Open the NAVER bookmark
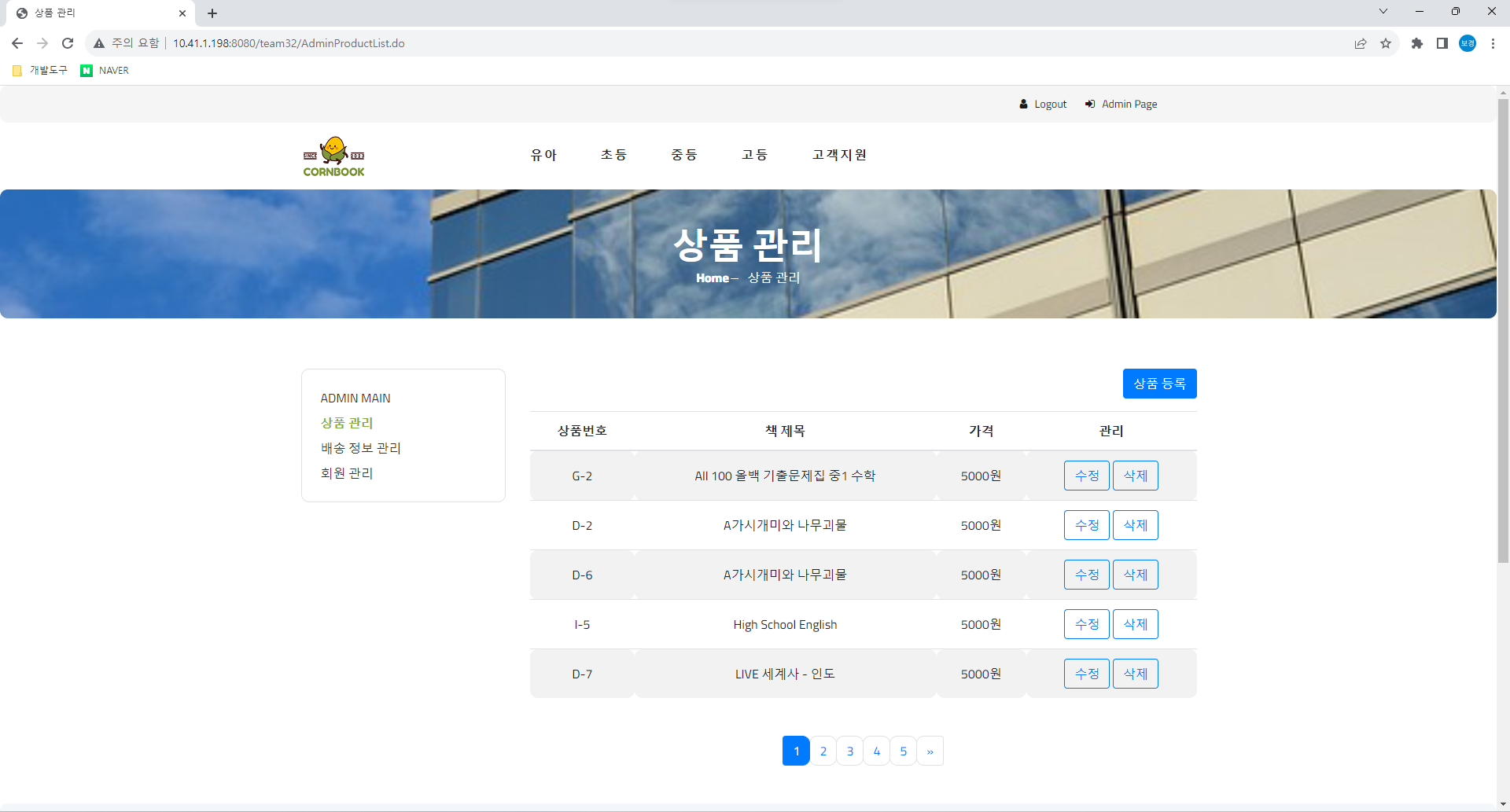Image resolution: width=1510 pixels, height=812 pixels. pyautogui.click(x=105, y=70)
